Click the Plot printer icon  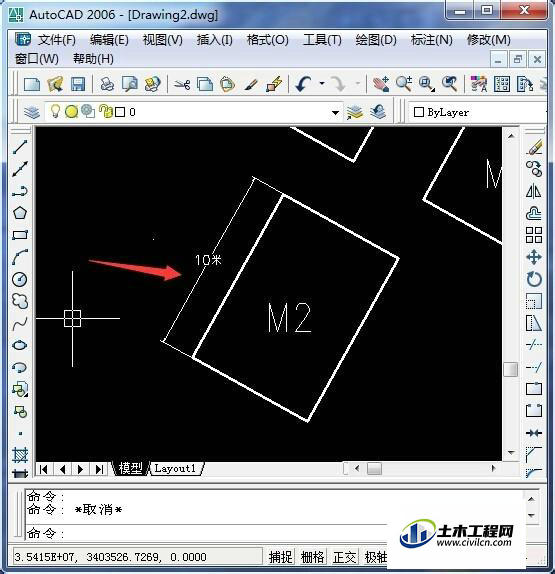coord(107,84)
